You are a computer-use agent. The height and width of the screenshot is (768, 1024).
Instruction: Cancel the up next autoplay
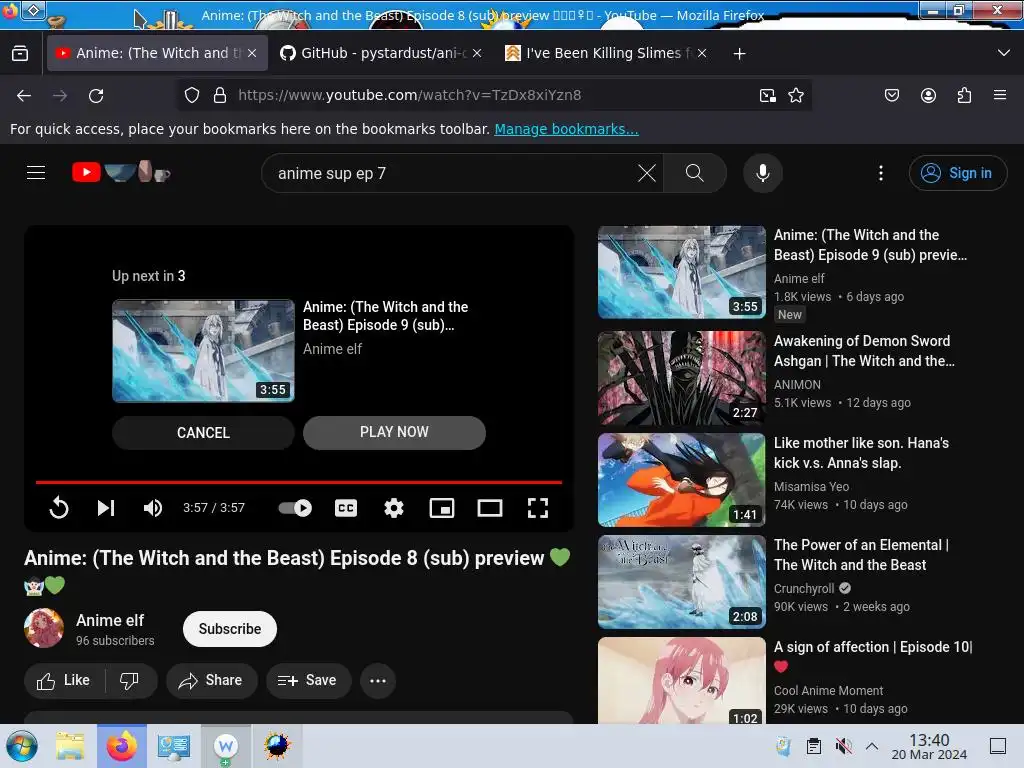pyautogui.click(x=203, y=432)
